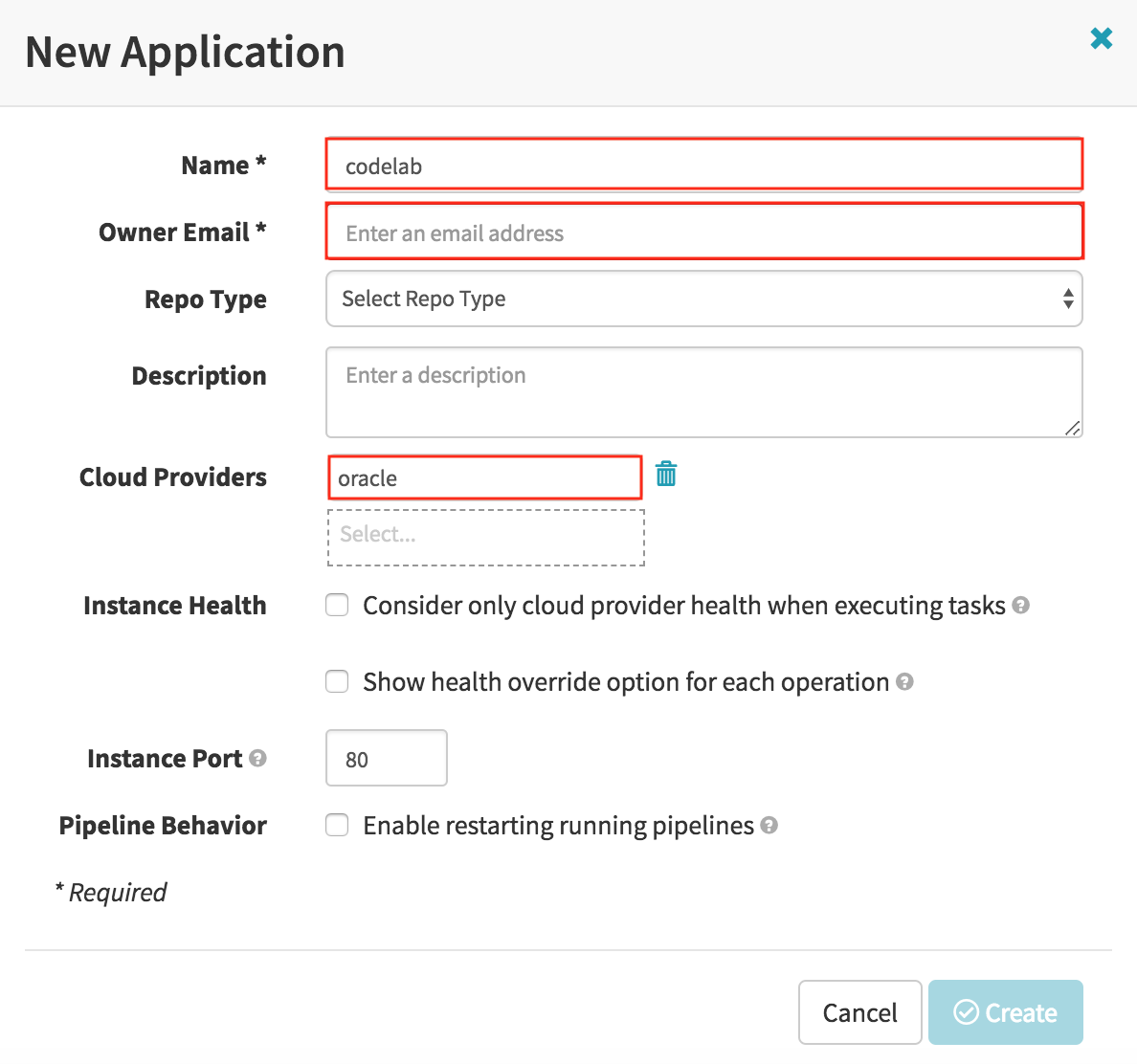
Task: Open help for health override option
Action: click(904, 682)
